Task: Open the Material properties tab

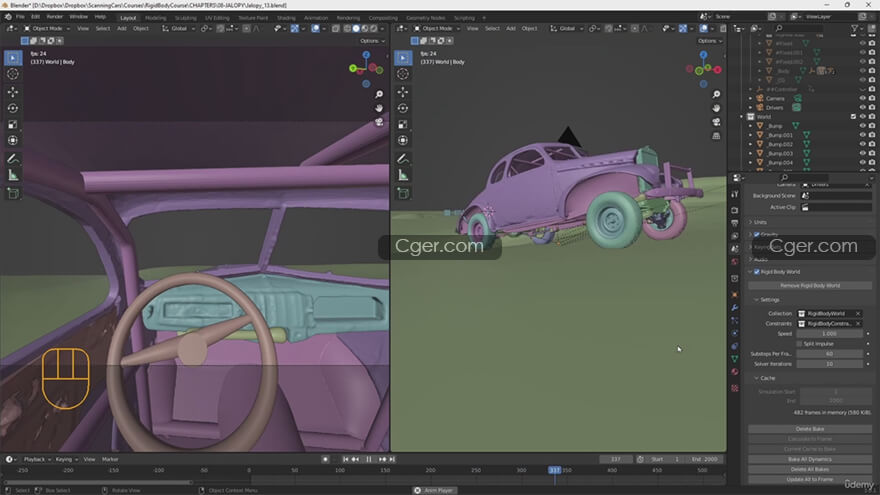Action: (x=735, y=372)
